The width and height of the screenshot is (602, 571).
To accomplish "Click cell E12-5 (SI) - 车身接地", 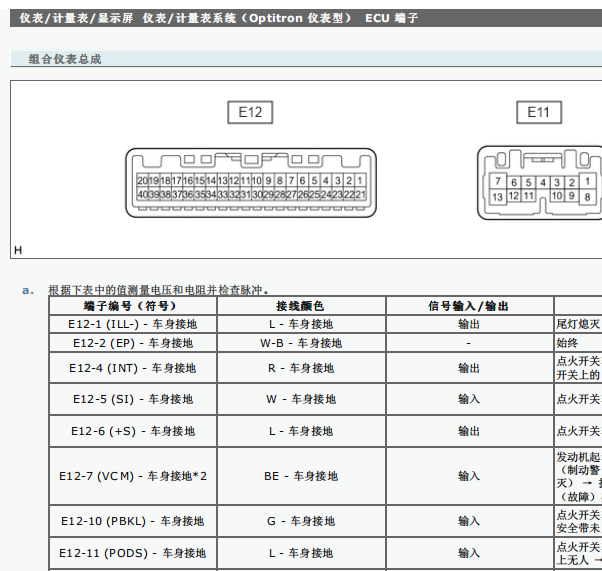I will 133,399.
